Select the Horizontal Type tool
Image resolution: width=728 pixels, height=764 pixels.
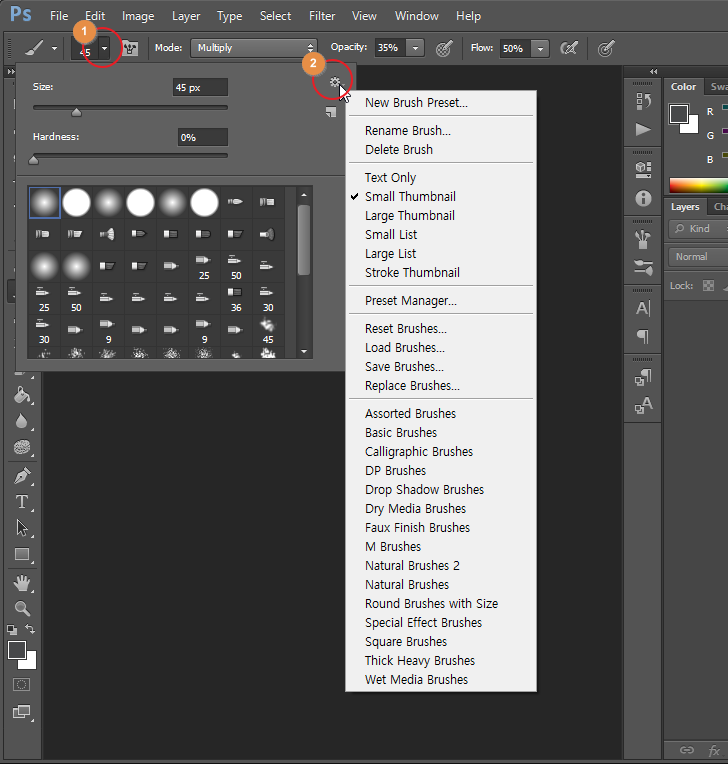pyautogui.click(x=22, y=502)
